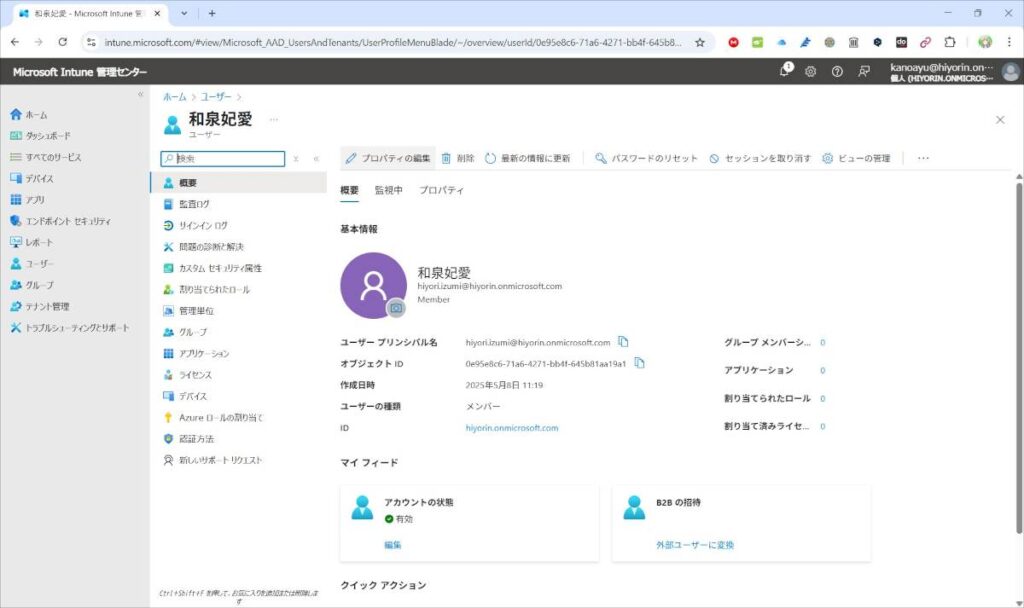
Task: Click the browser address bar
Action: tap(392, 42)
